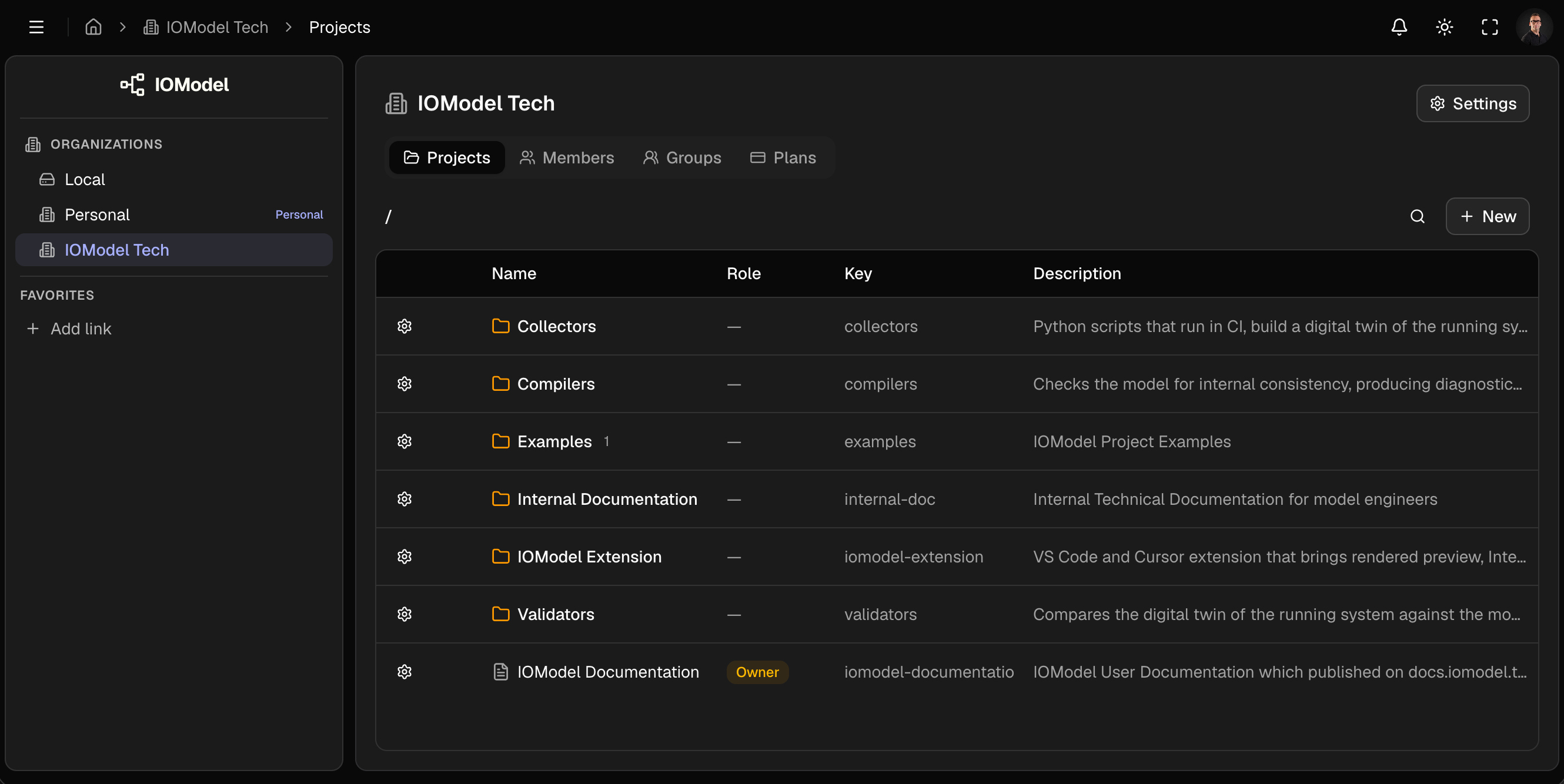Add a favorite with Add link

click(69, 329)
